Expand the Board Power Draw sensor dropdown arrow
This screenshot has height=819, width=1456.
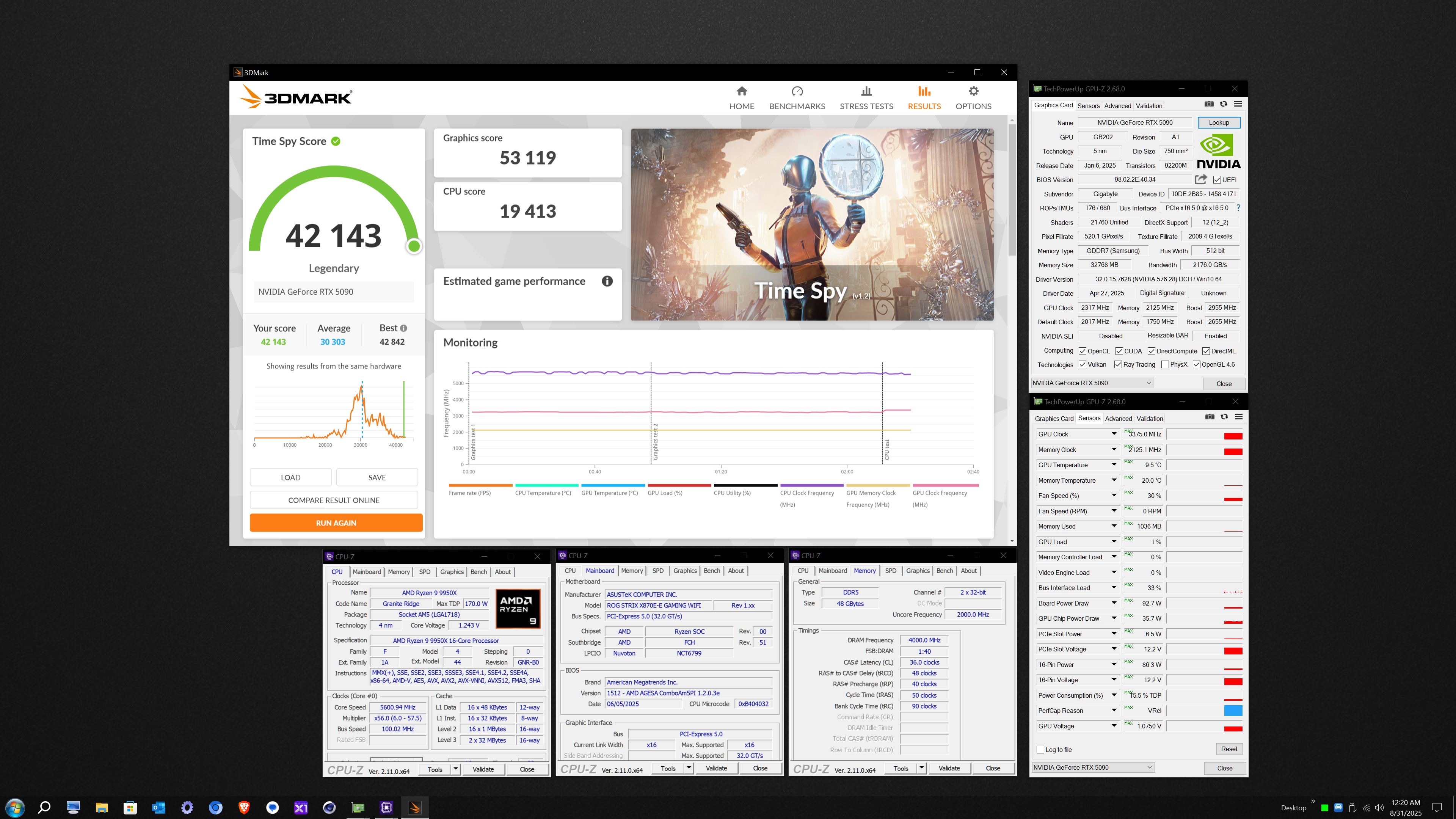[1114, 603]
